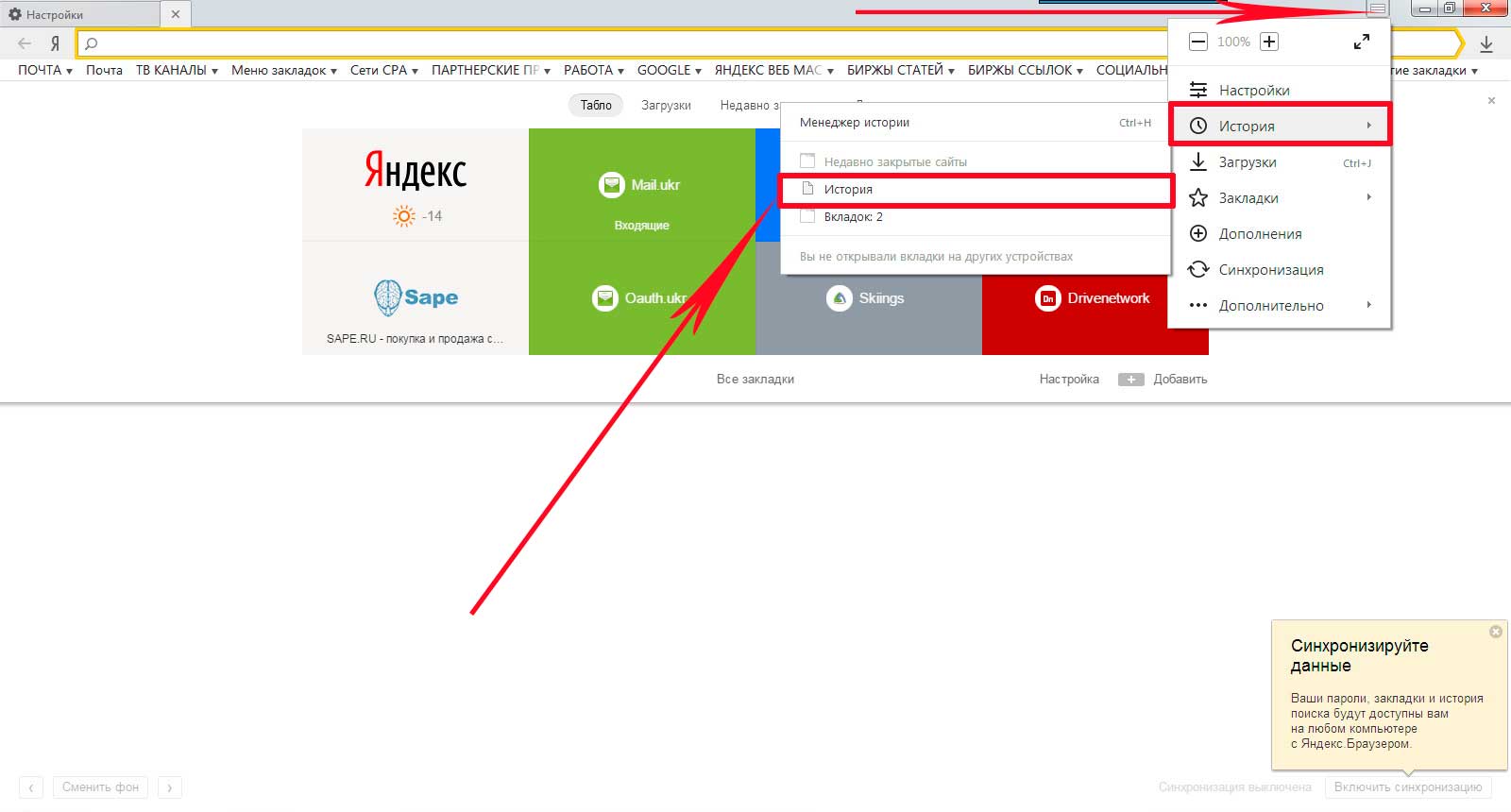This screenshot has width=1511, height=812.
Task: Go back with the left arrow button
Action: tap(25, 43)
